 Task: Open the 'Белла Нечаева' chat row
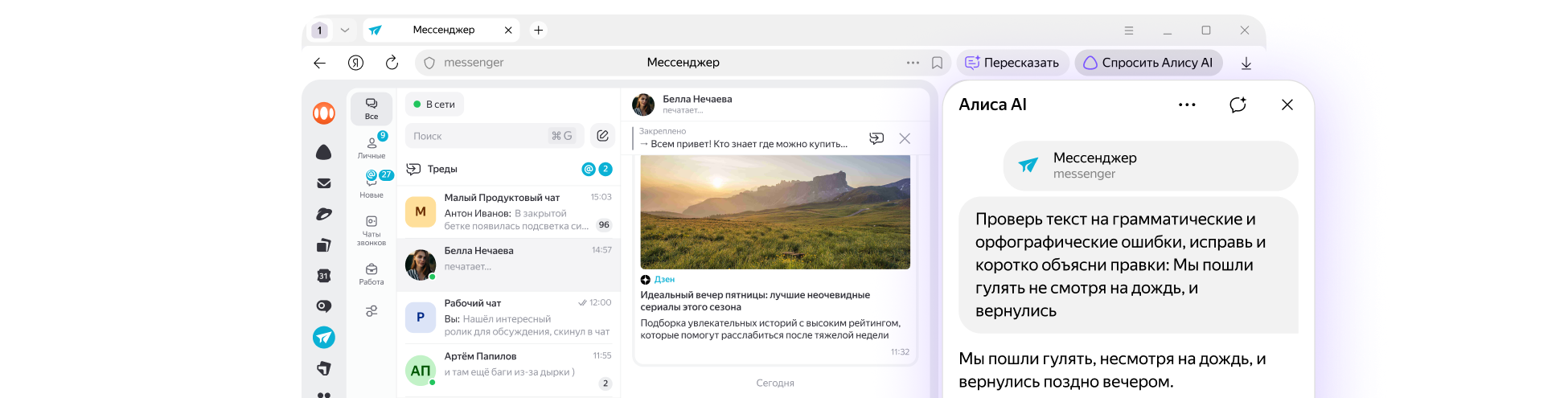[x=509, y=265]
